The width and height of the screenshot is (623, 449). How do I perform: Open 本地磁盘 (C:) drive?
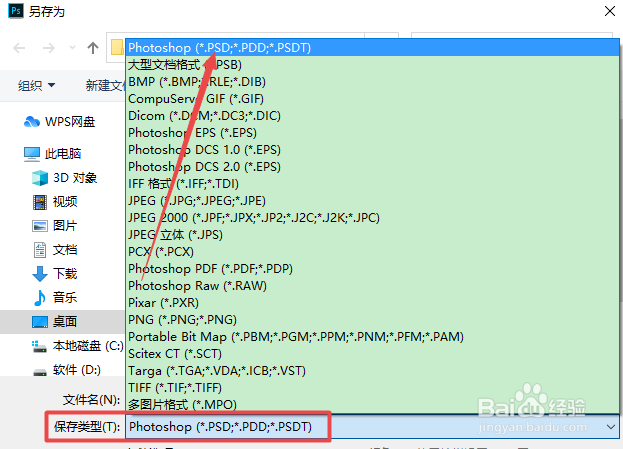click(77, 346)
